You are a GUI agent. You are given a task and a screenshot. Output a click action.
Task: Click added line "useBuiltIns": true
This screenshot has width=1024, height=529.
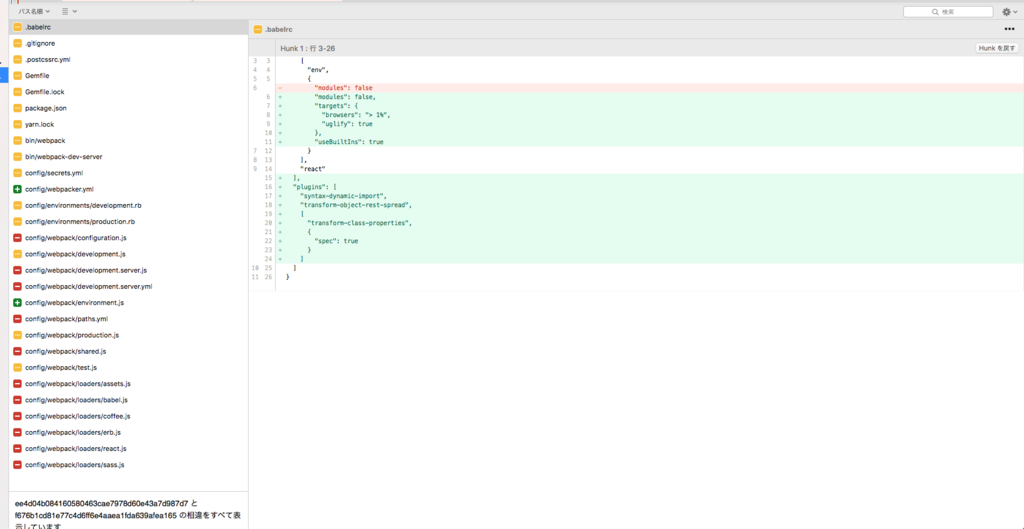pyautogui.click(x=650, y=142)
